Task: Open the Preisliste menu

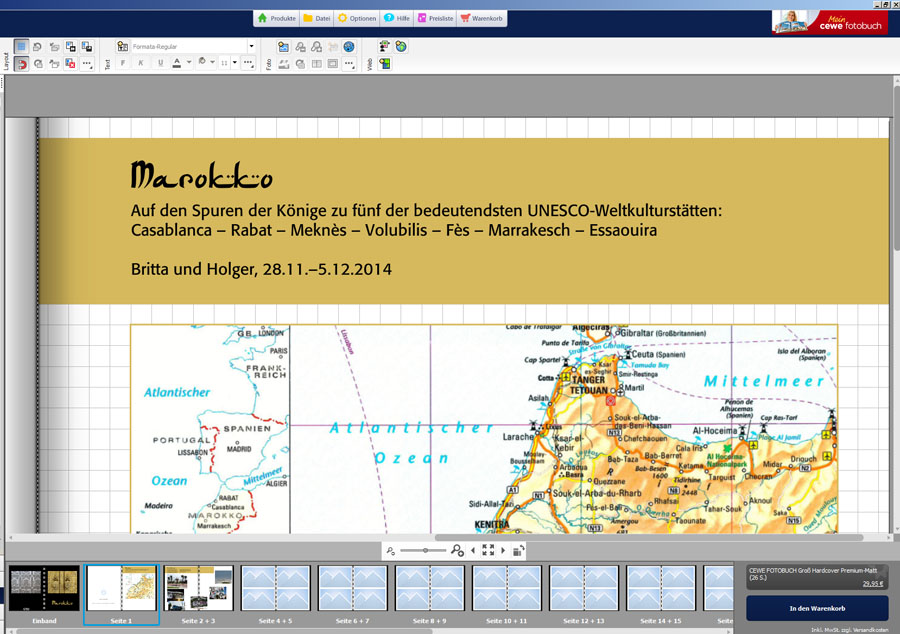Action: pos(435,18)
